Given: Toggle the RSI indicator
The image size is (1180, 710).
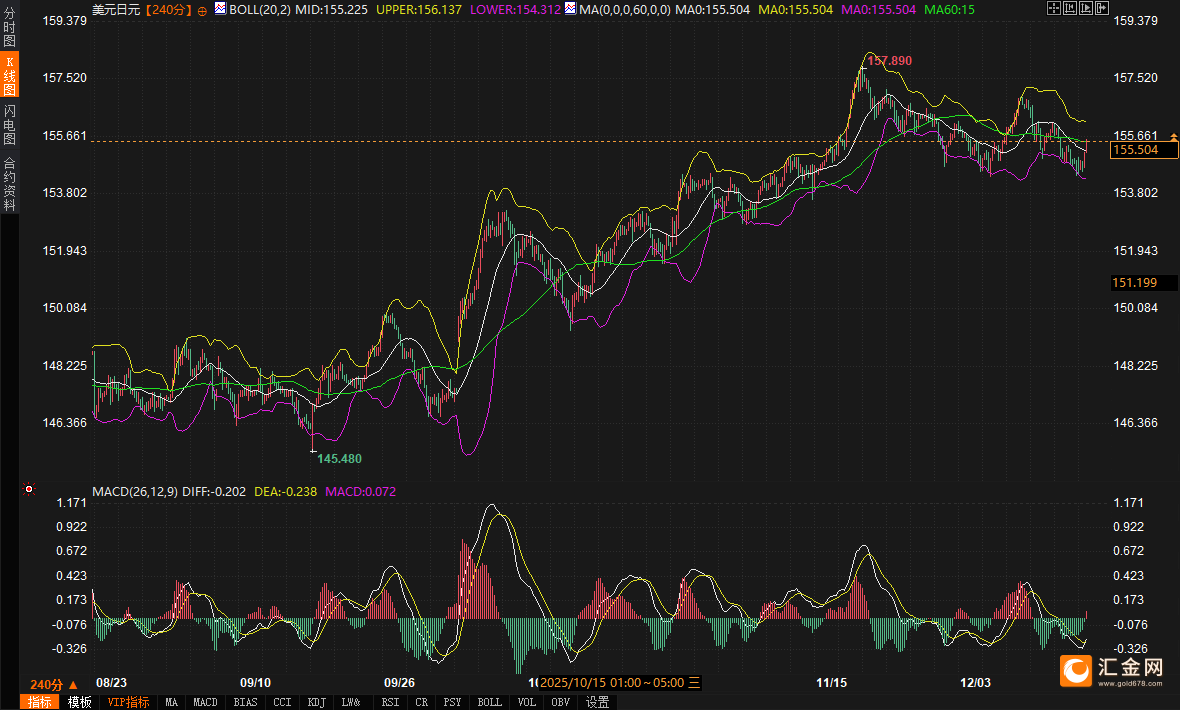Looking at the screenshot, I should [389, 702].
